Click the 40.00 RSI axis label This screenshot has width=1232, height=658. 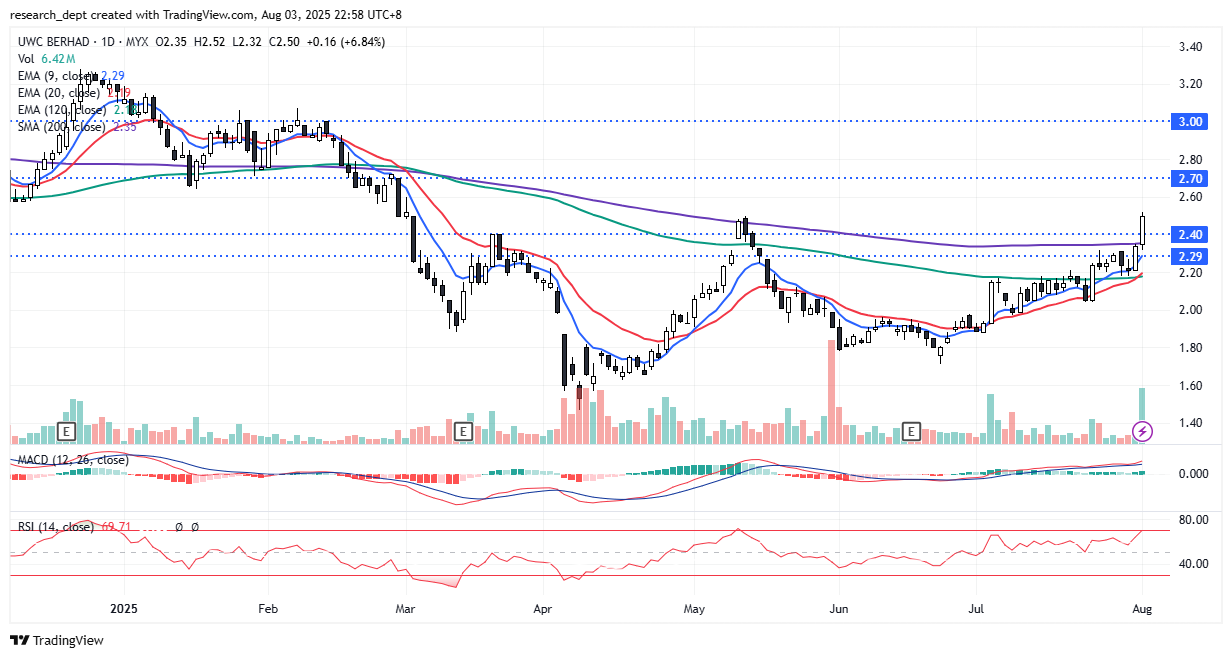(1192, 564)
